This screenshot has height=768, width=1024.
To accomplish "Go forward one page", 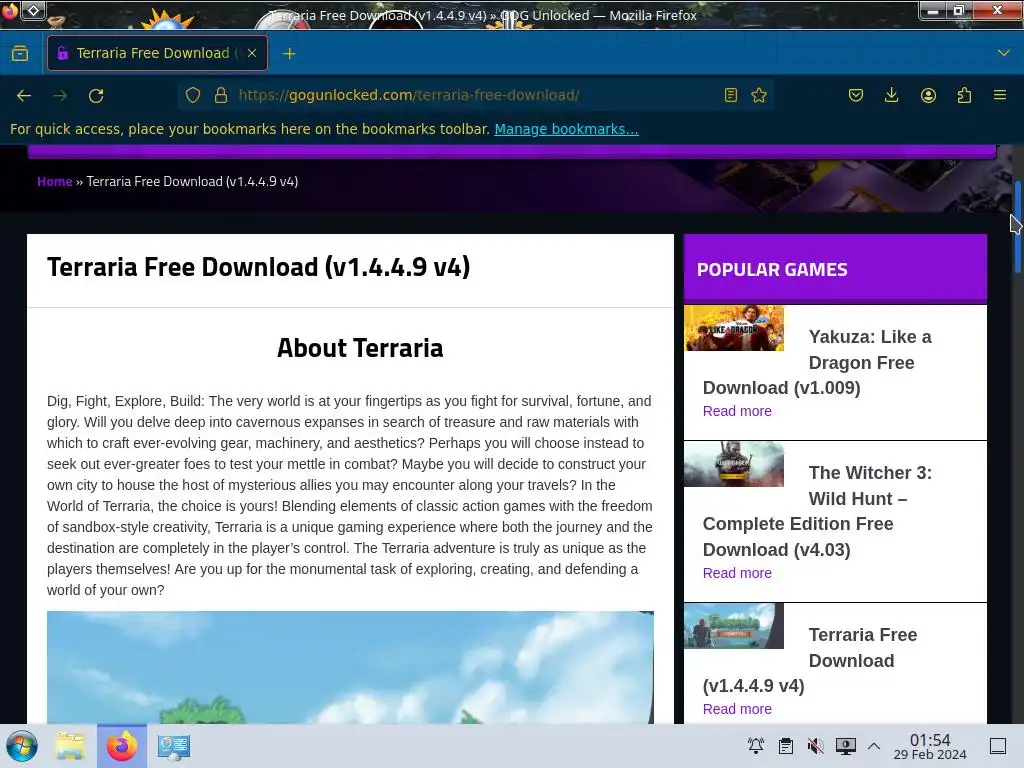I will 60,96.
